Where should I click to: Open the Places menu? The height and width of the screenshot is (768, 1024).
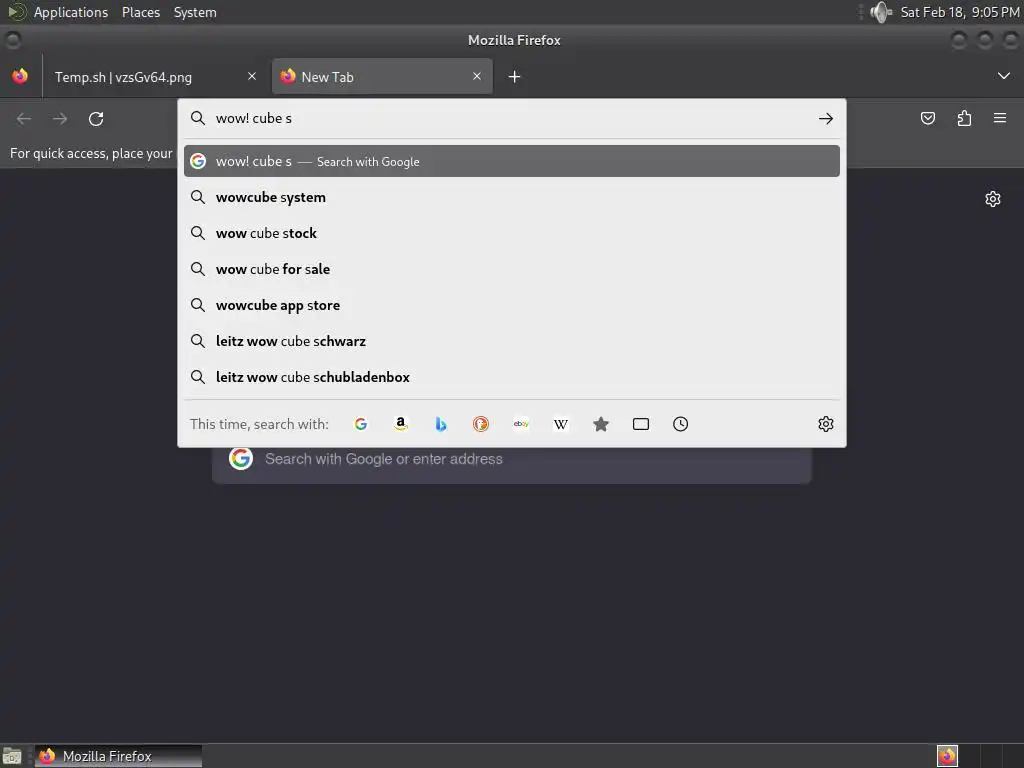[141, 12]
